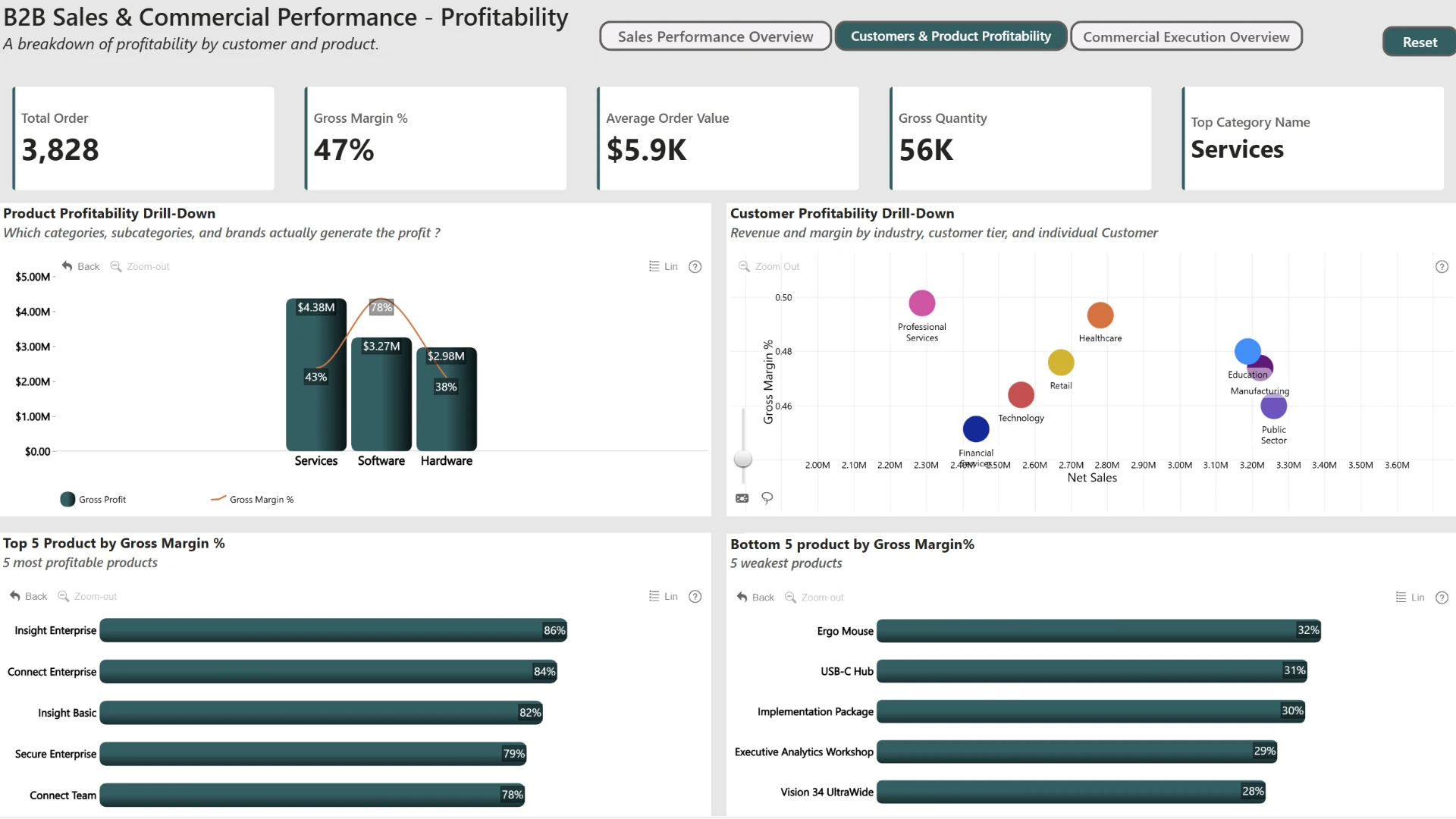Toggle Lin scale on Product Profitability chart

663,266
